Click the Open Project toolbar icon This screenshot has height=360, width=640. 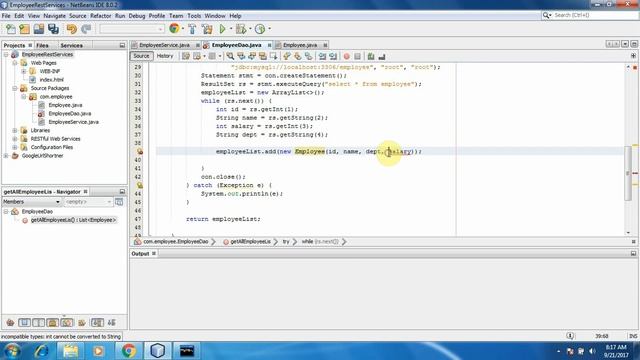[x=39, y=29]
